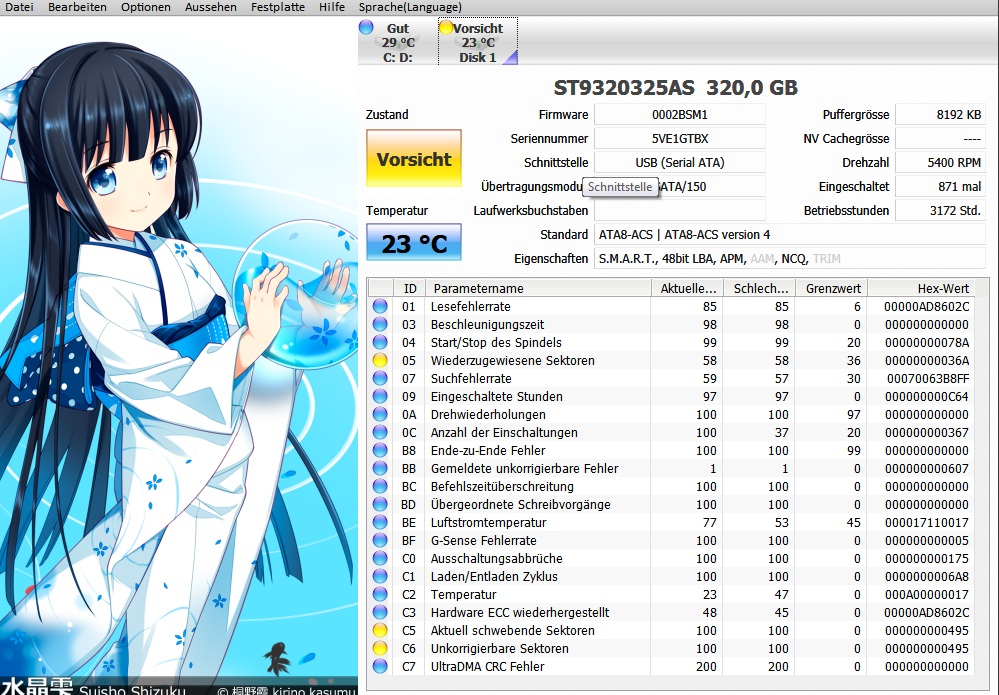
Task: Click the icon for Gemeldete unkorrigierbare Fehler
Action: click(380, 468)
